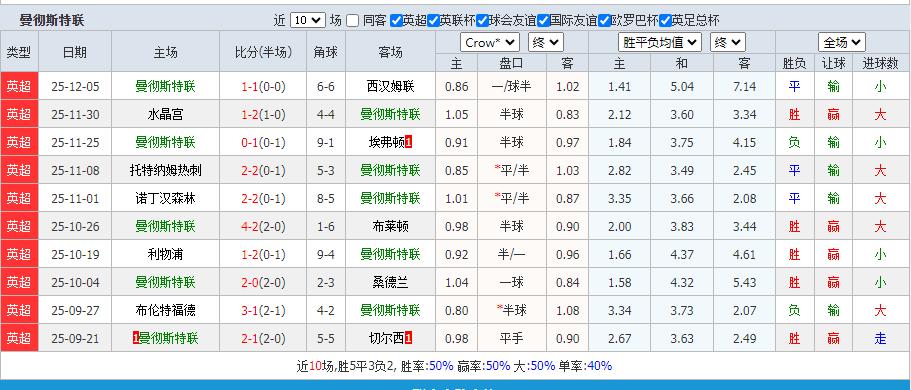Click the date 25-10-19

[x=75, y=254]
